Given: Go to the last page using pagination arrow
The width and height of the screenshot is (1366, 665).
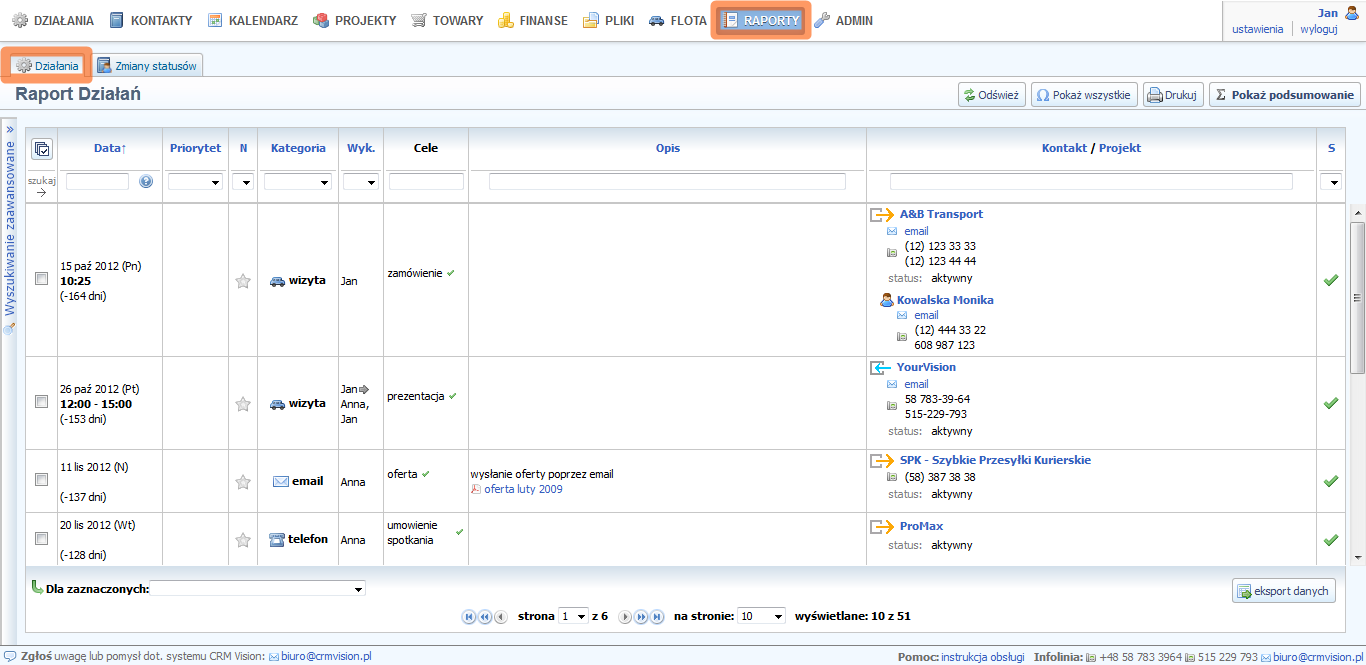Looking at the screenshot, I should tap(657, 617).
